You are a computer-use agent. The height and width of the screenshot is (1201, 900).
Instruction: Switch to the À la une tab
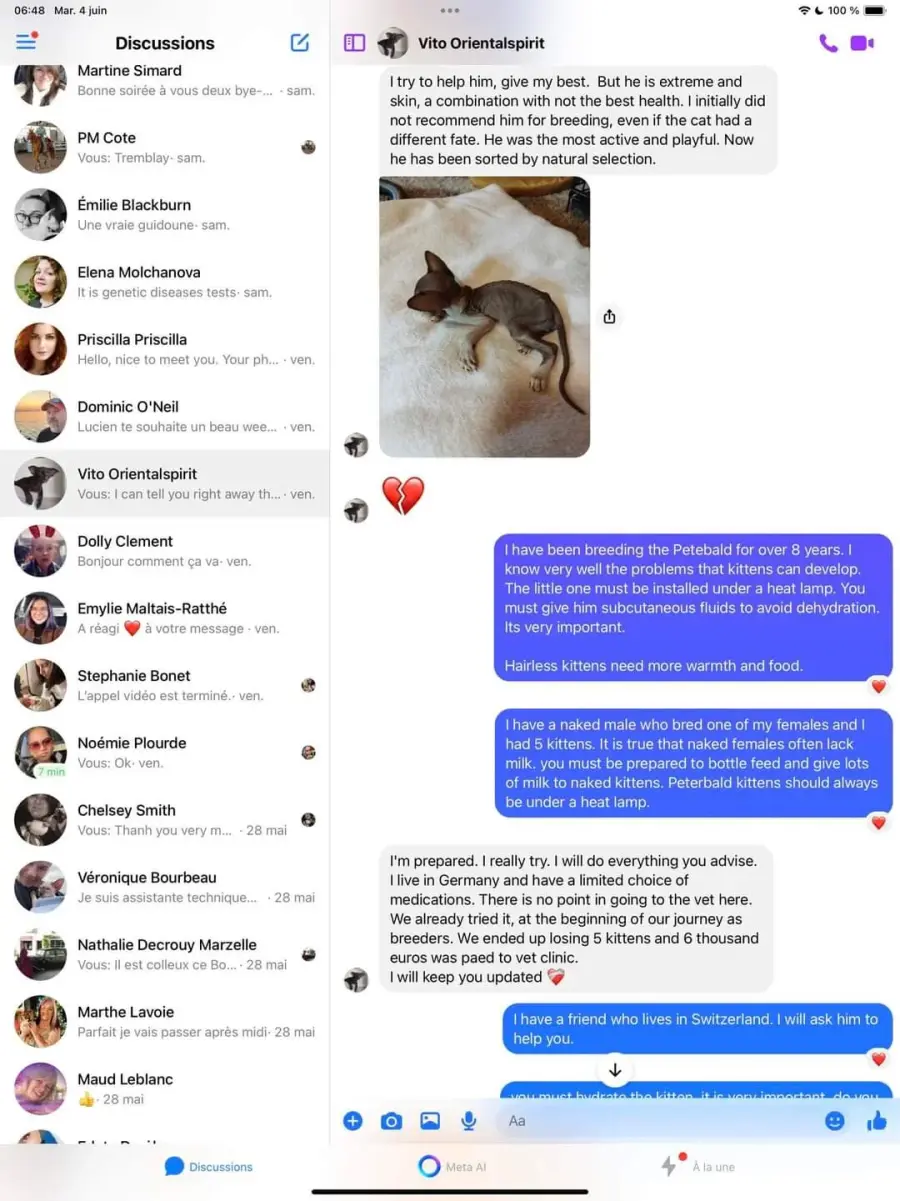(x=699, y=1166)
